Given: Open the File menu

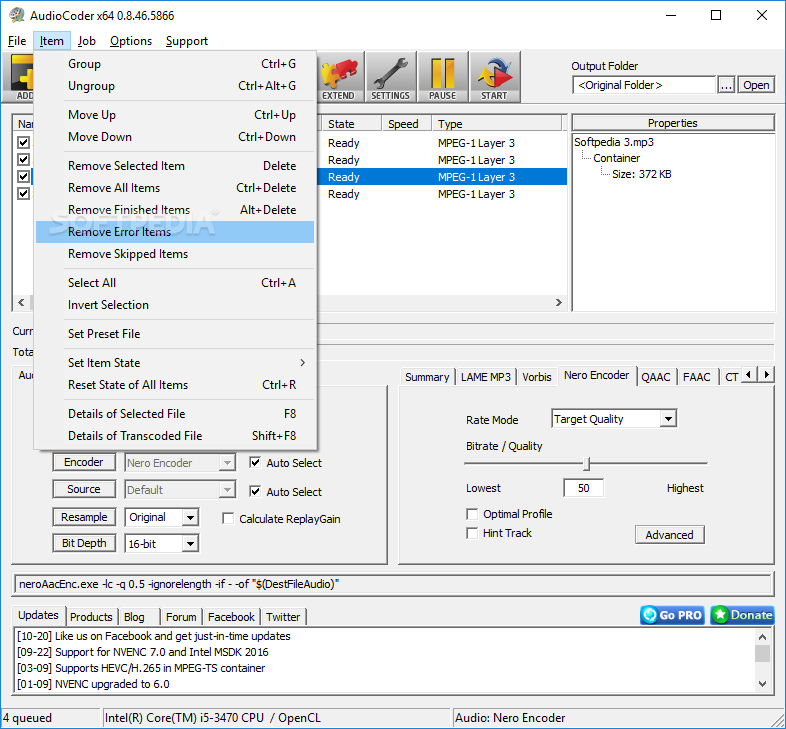Looking at the screenshot, I should click(17, 41).
